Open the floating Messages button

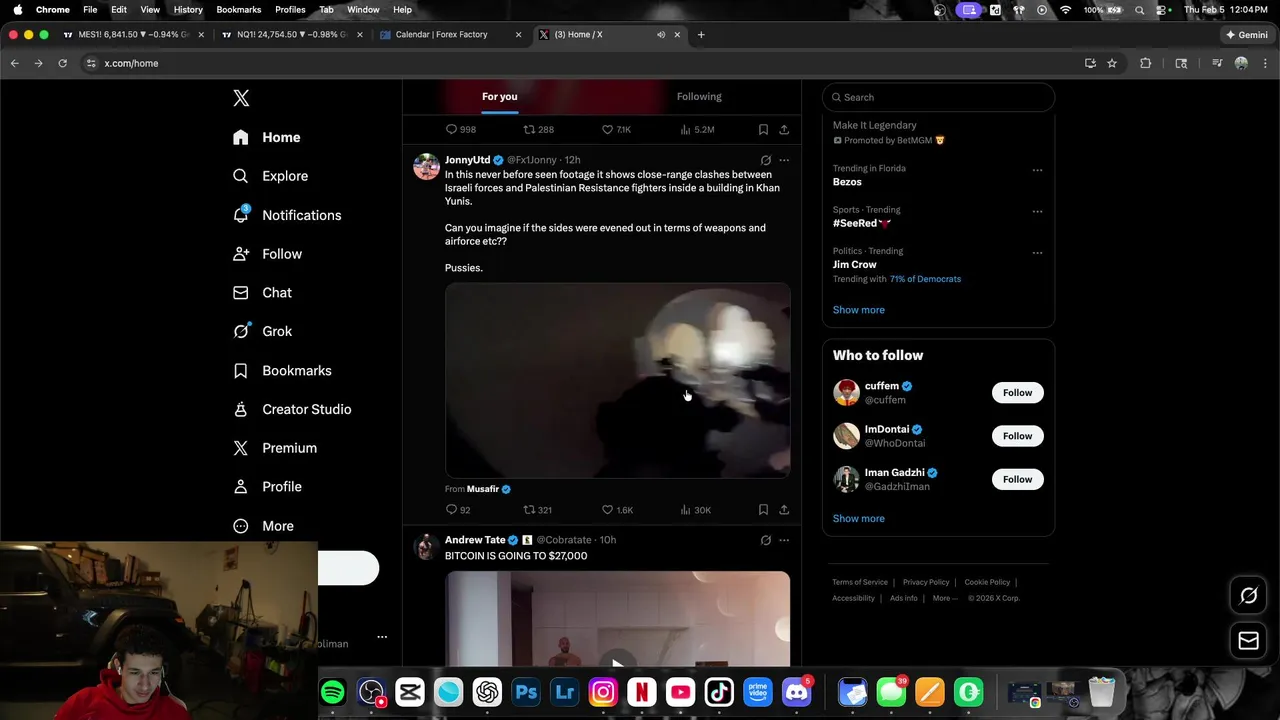1248,641
